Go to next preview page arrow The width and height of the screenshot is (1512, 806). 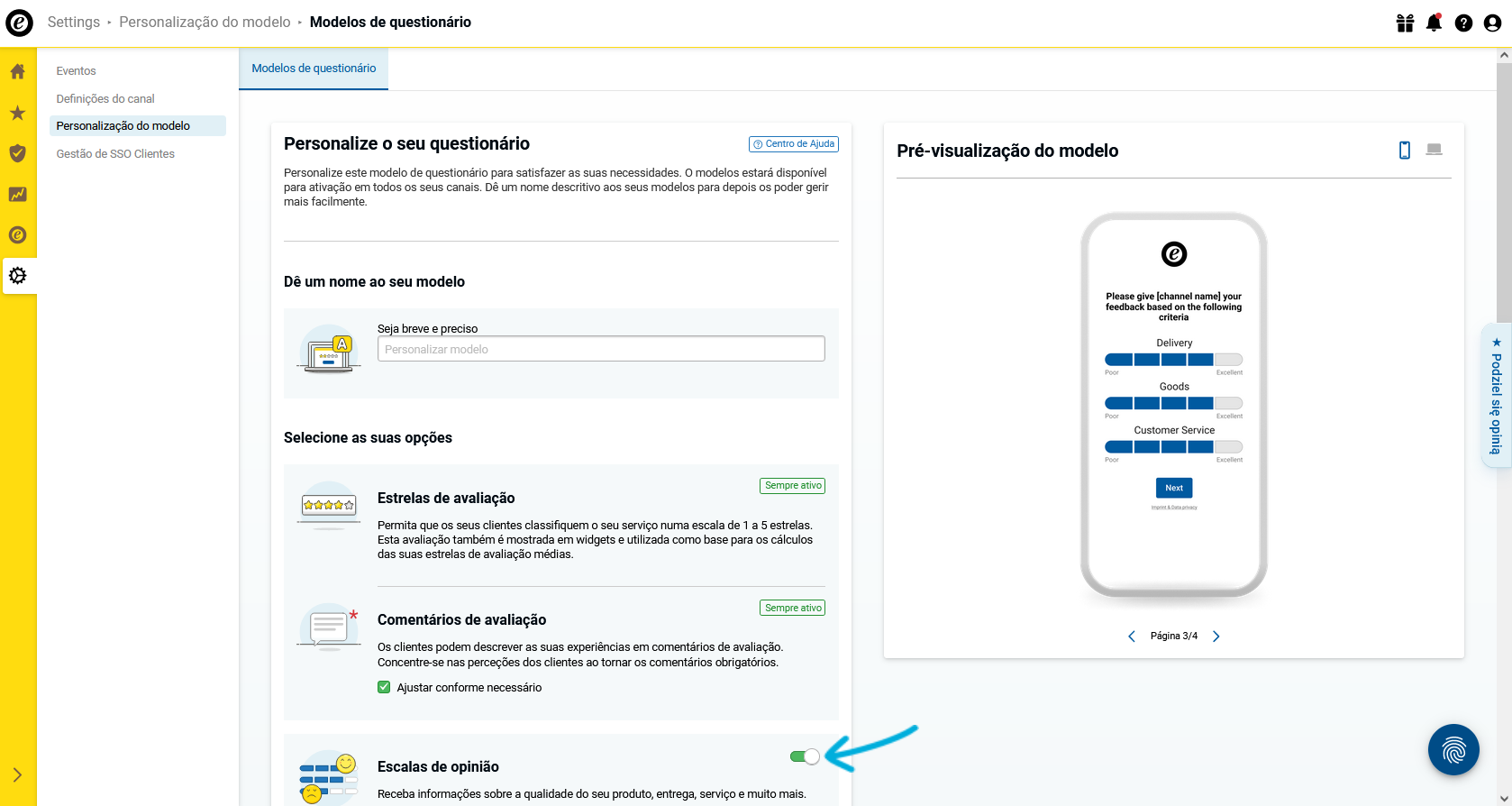1216,637
